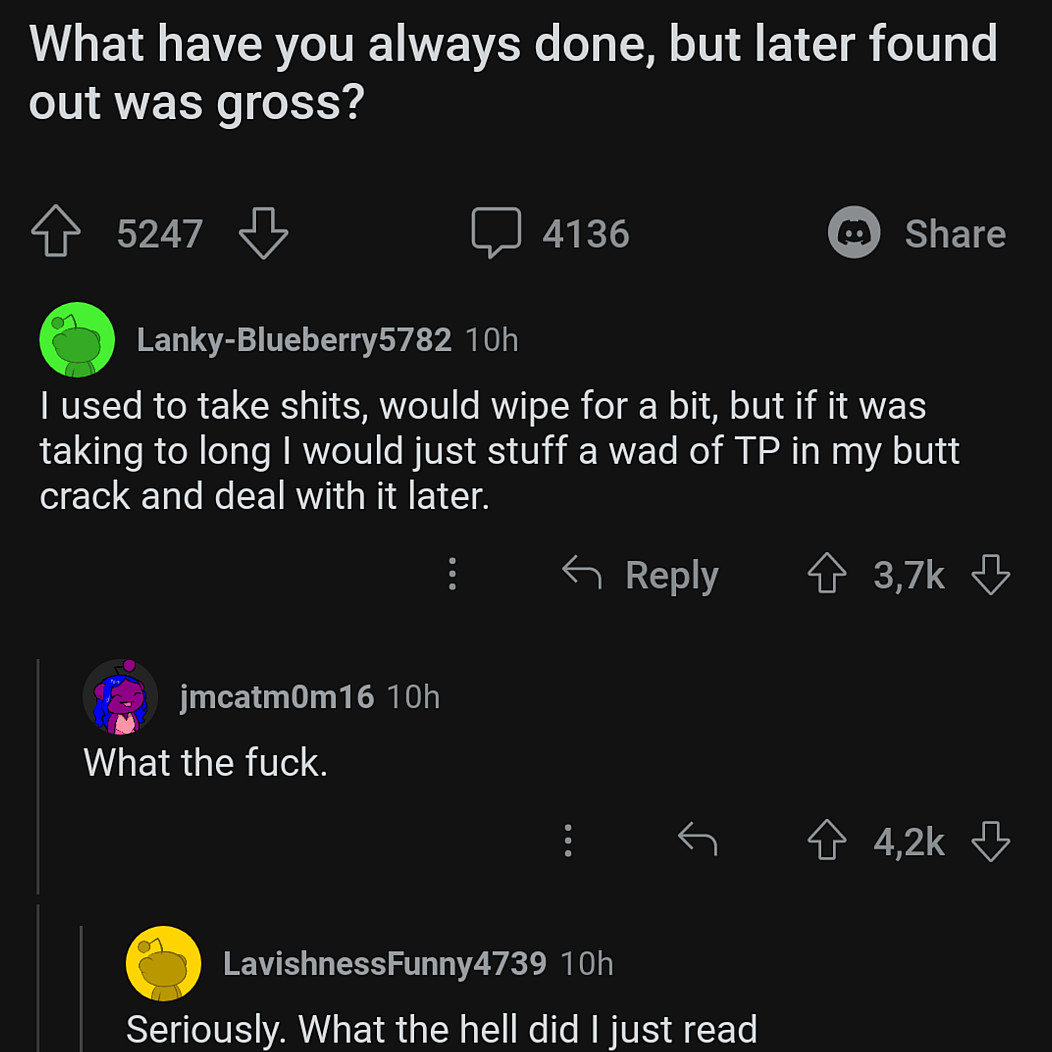Tap the Share button label
Screen dimensions: 1052x1052
click(x=955, y=233)
